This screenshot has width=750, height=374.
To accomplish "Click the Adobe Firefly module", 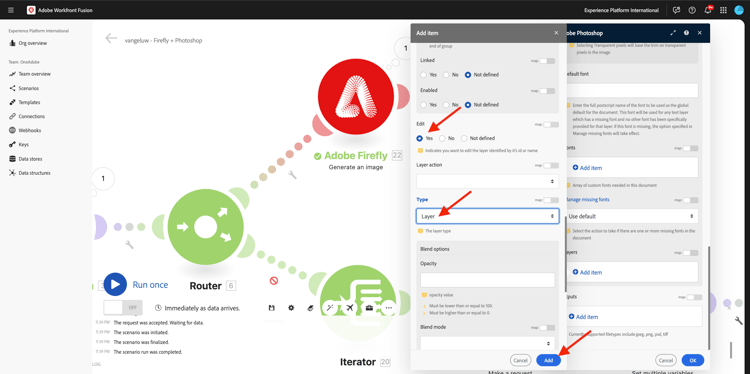I will pyautogui.click(x=356, y=97).
